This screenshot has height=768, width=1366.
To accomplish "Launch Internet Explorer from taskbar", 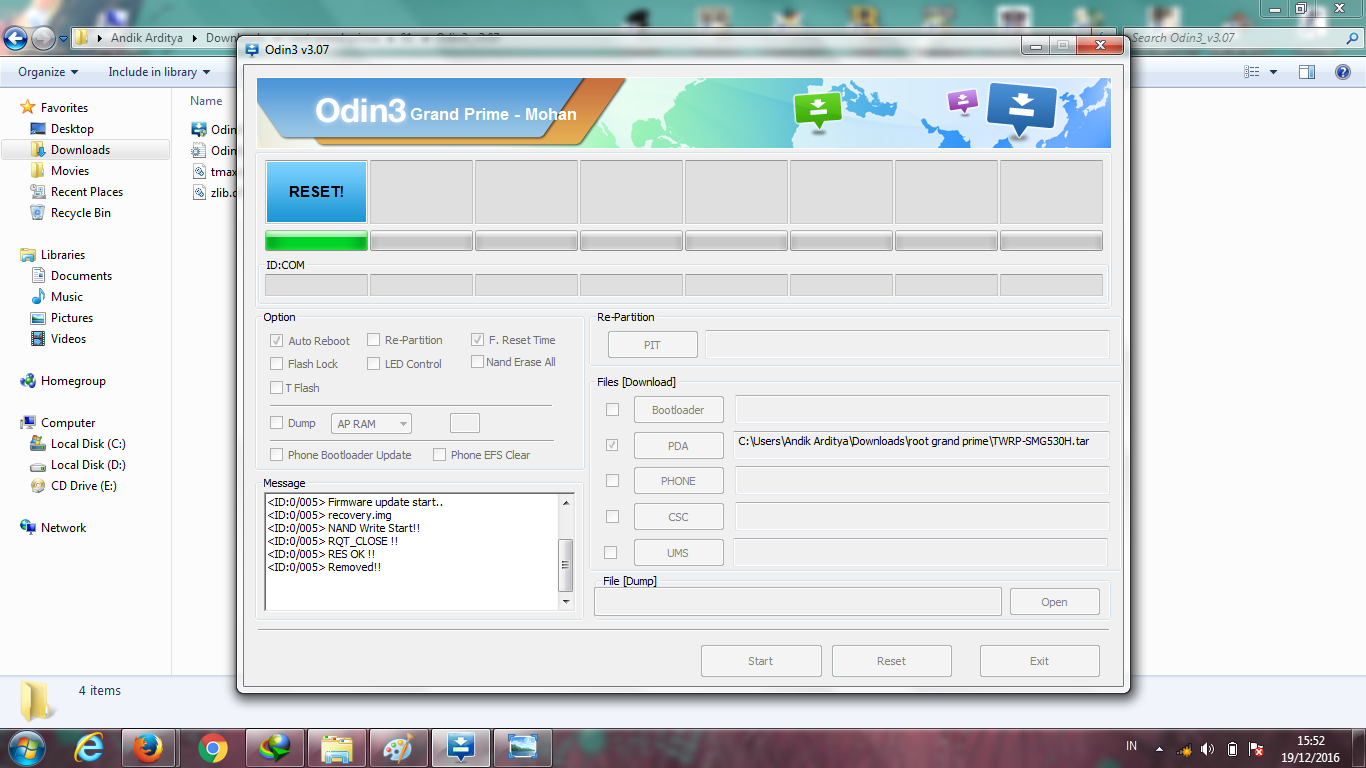I will coord(89,747).
